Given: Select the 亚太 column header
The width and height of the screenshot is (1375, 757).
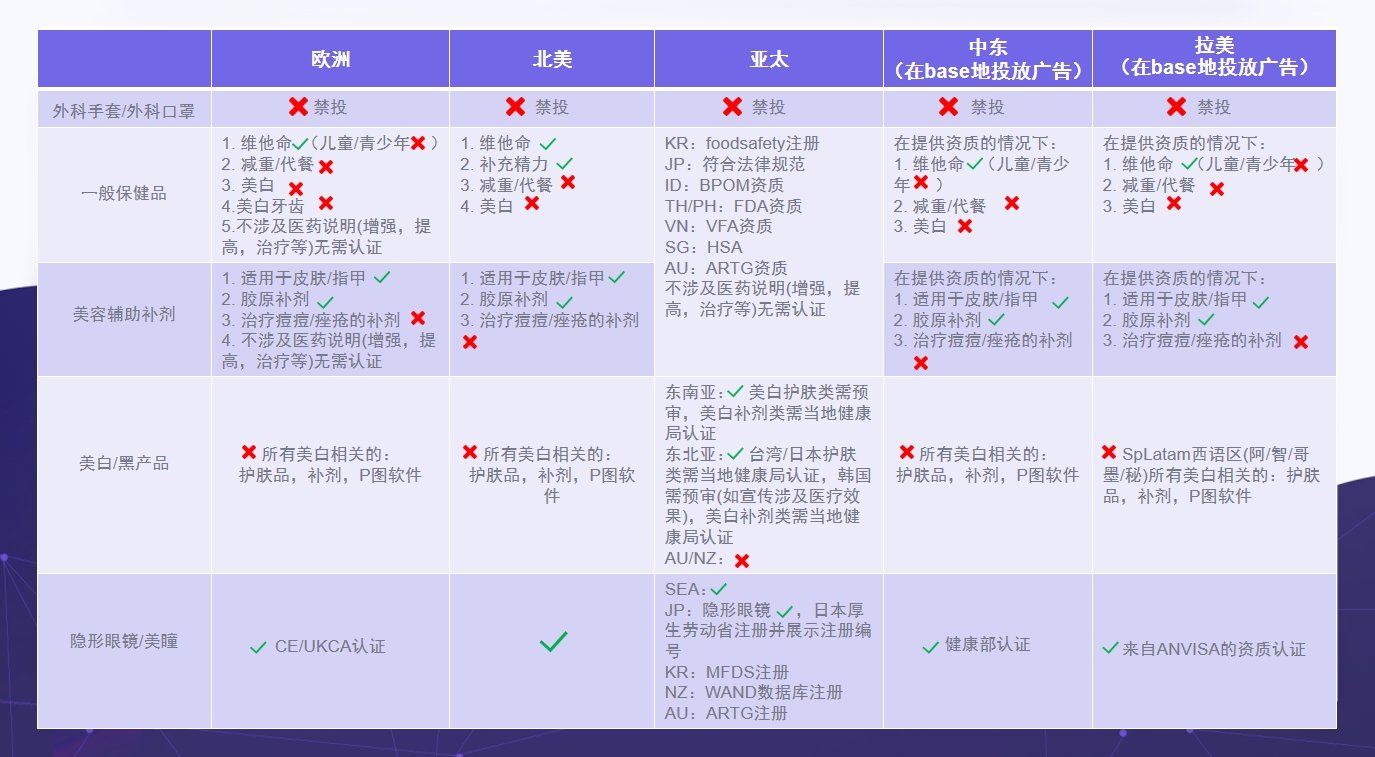Looking at the screenshot, I should [769, 59].
